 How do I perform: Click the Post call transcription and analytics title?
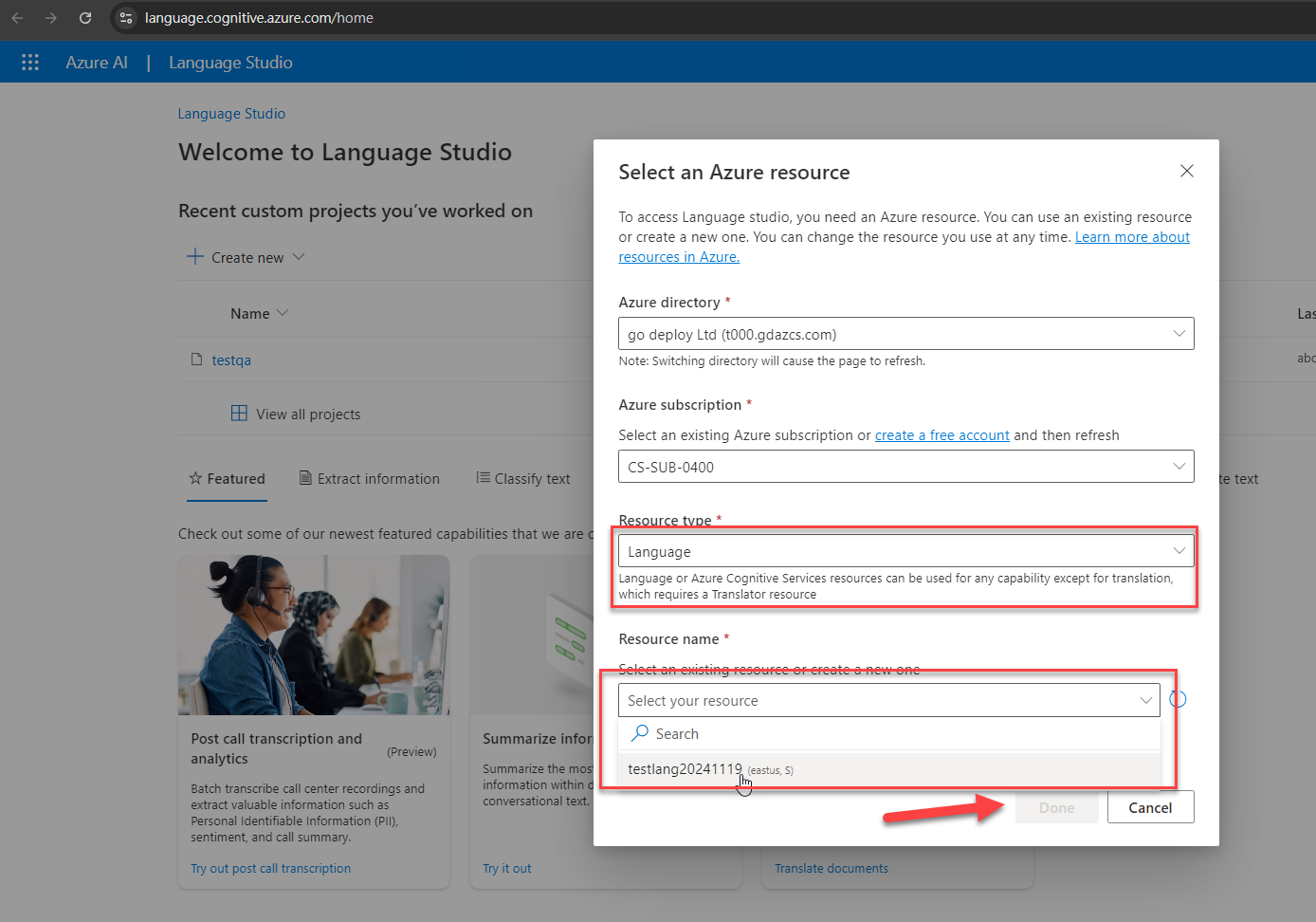tap(276, 748)
